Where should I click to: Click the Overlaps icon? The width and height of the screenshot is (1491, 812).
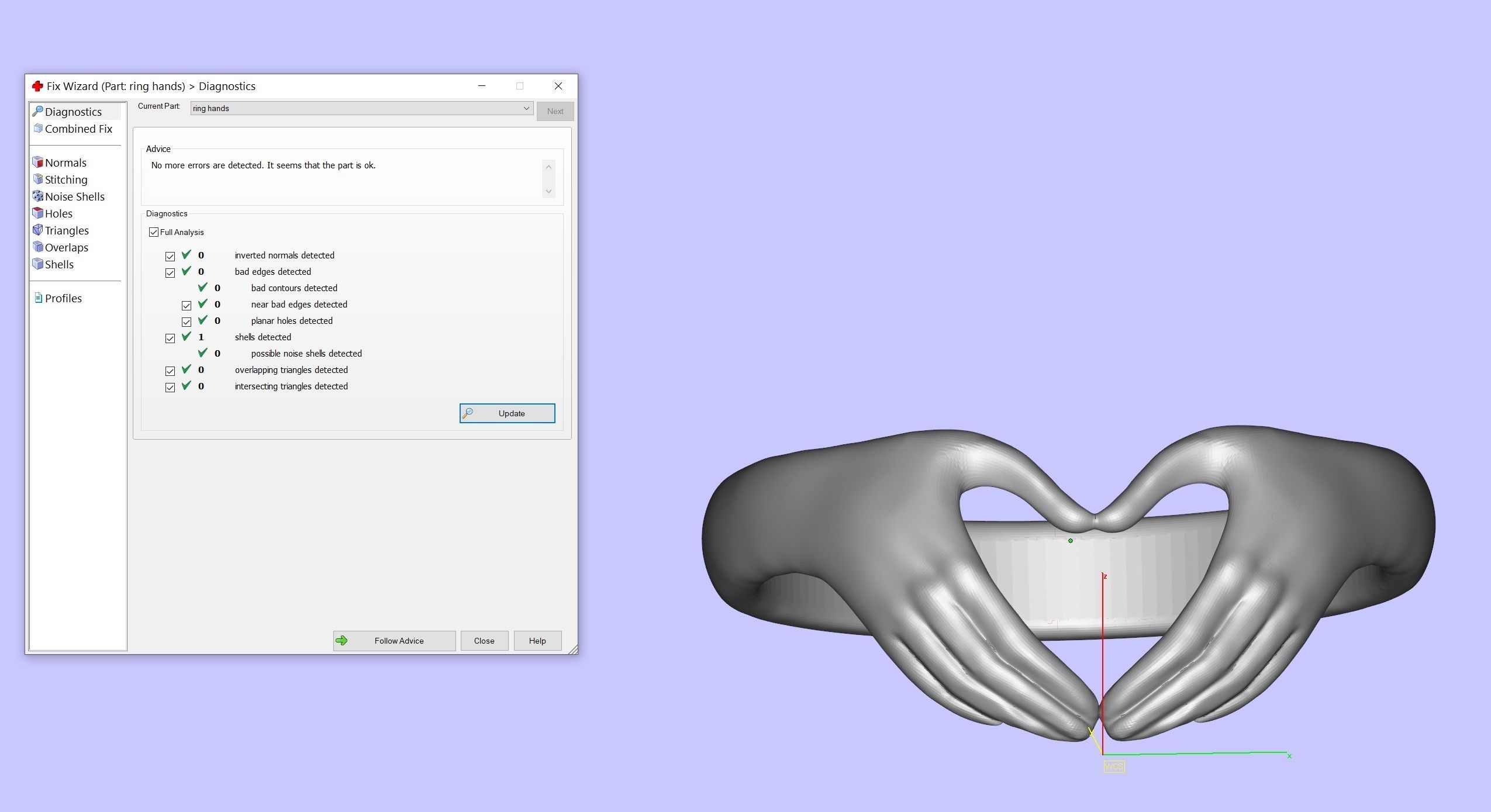tap(38, 247)
